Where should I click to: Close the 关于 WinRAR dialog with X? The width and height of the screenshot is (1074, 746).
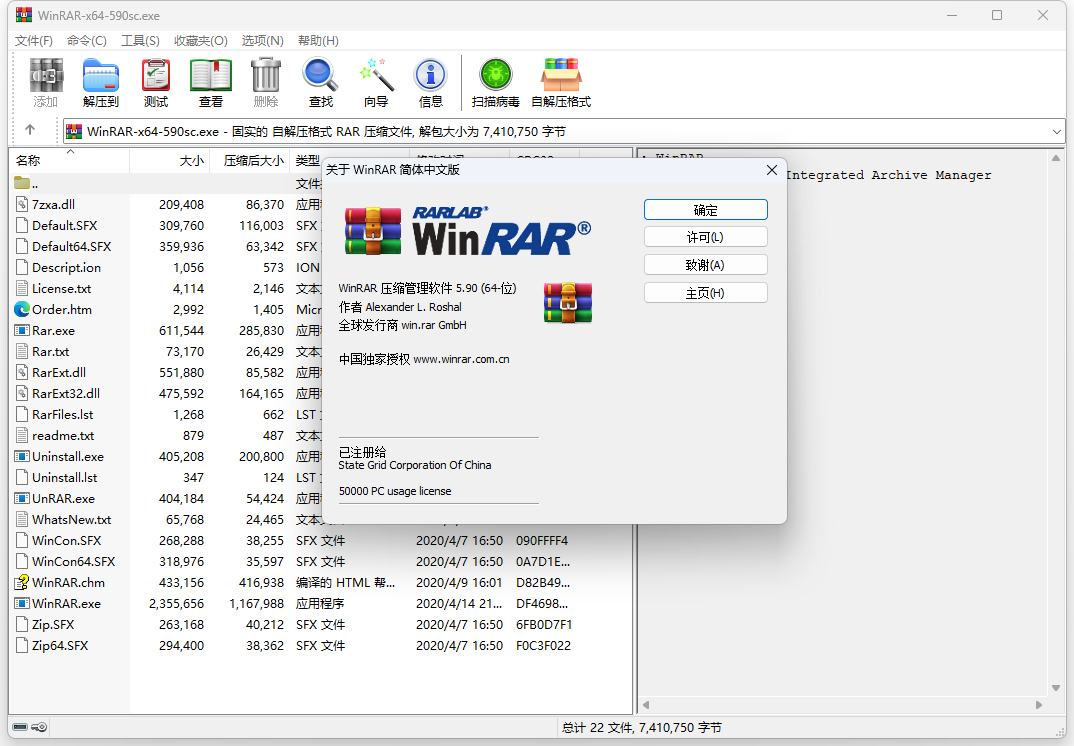pos(772,170)
